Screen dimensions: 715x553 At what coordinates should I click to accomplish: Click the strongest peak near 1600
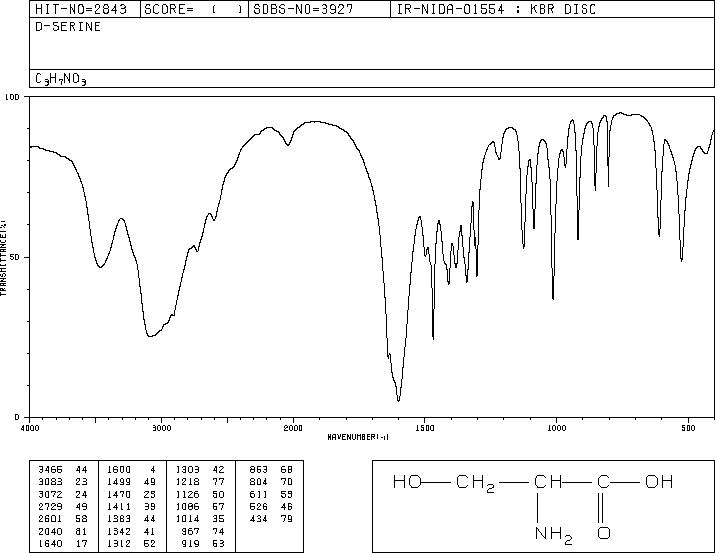point(399,400)
